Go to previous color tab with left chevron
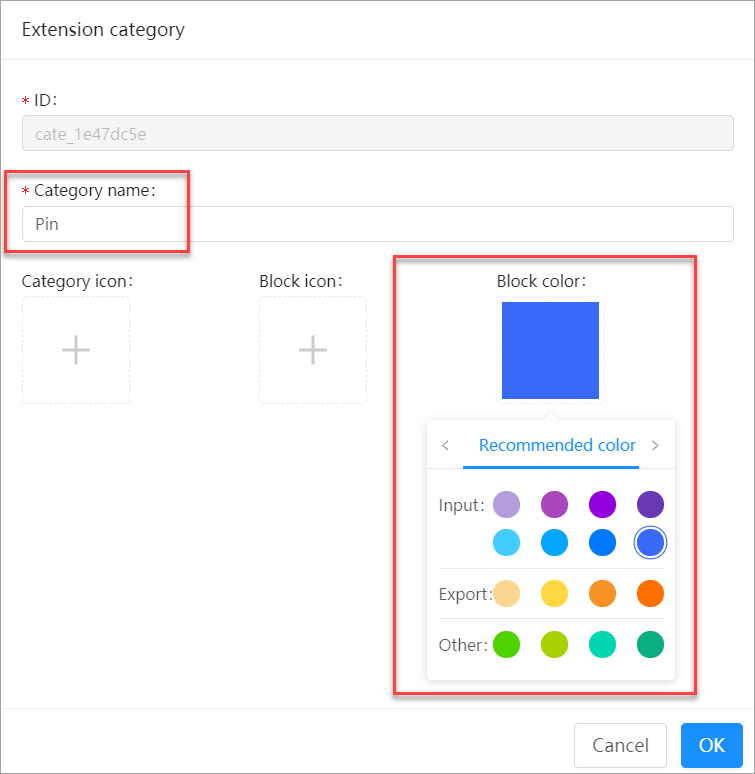The width and height of the screenshot is (755, 774). click(445, 446)
